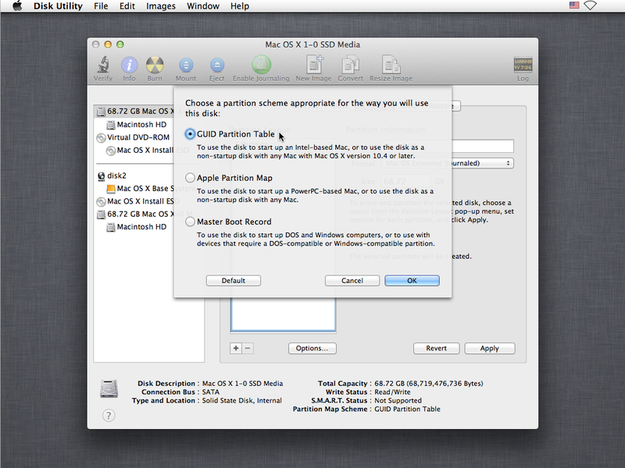Choose the Master Boot Record option
Image resolution: width=625 pixels, height=468 pixels.
pos(190,222)
